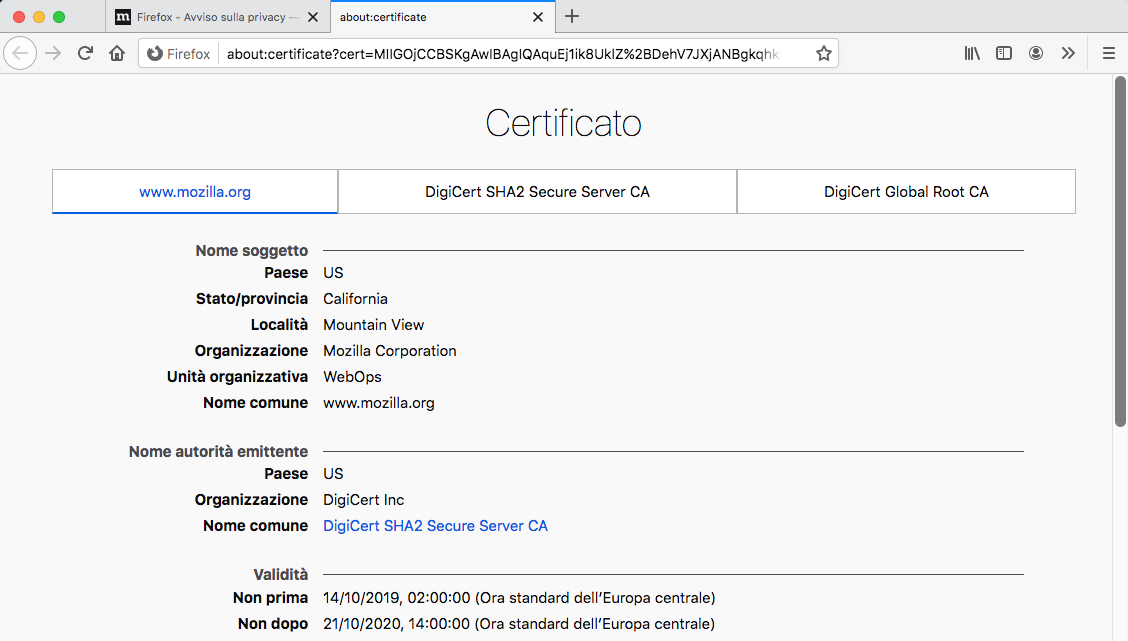Close the window with red button
Viewport: 1128px width, 641px height.
pyautogui.click(x=19, y=17)
